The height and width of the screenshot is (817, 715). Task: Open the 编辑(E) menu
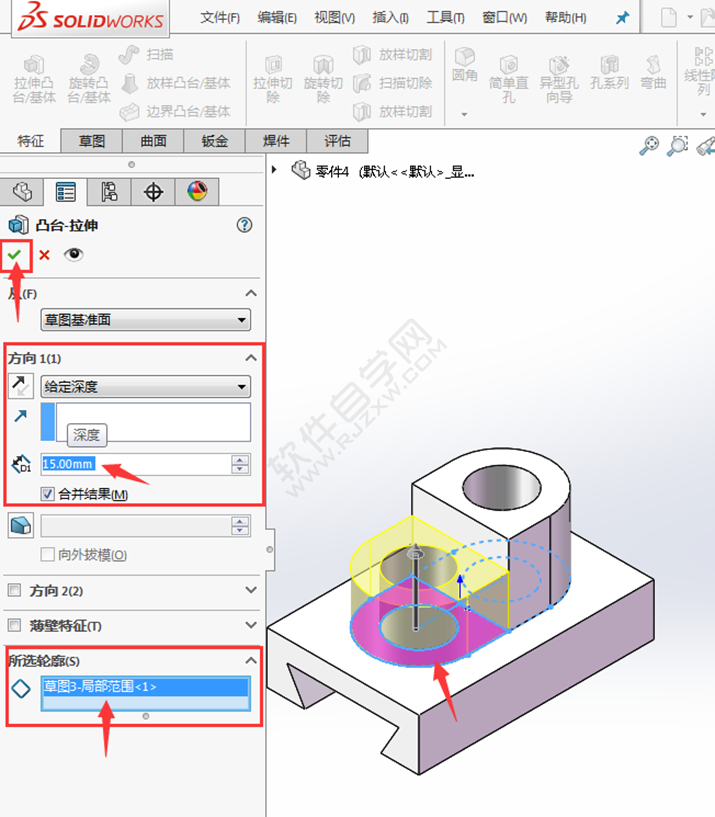pyautogui.click(x=277, y=18)
